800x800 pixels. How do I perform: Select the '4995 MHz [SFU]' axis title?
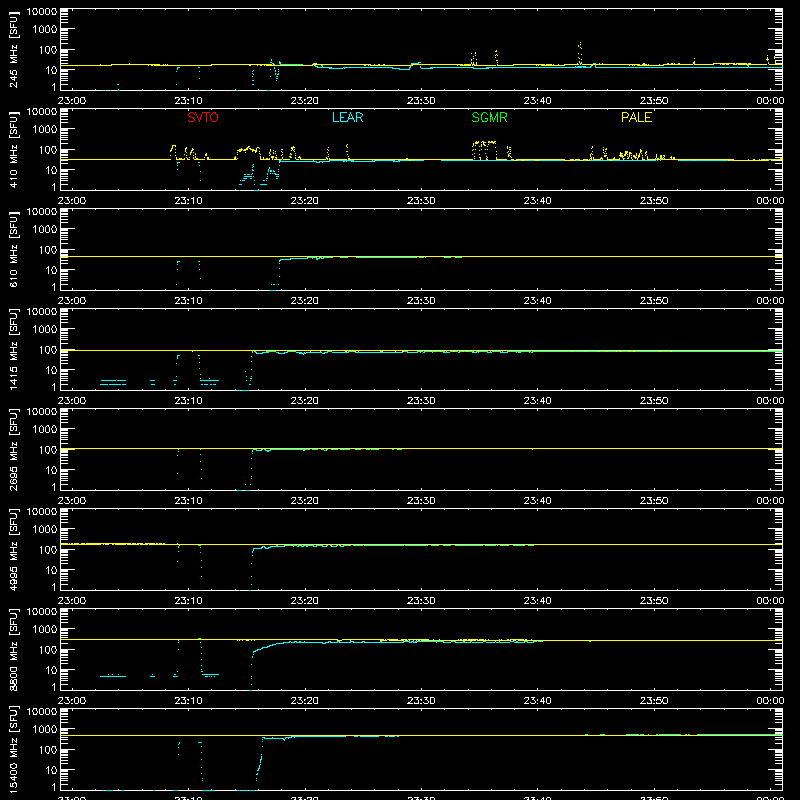pyautogui.click(x=14, y=549)
